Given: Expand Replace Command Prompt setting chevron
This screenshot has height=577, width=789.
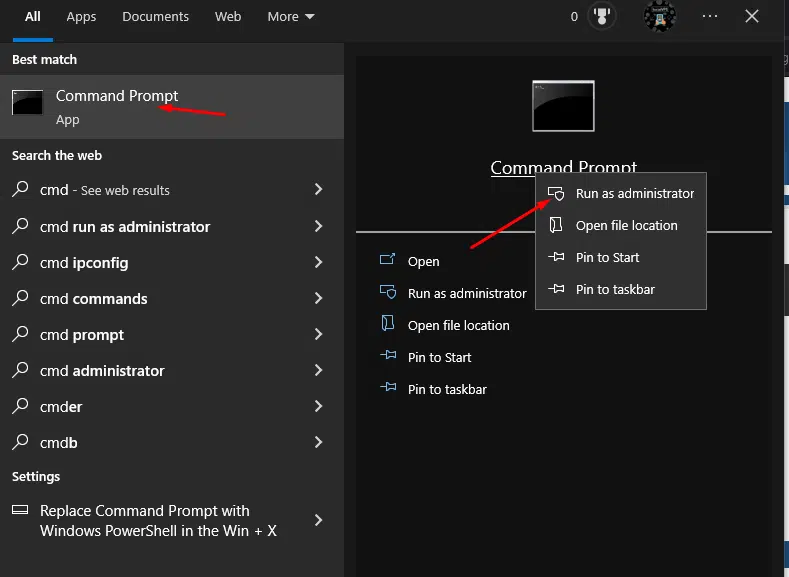Looking at the screenshot, I should pyautogui.click(x=319, y=520).
